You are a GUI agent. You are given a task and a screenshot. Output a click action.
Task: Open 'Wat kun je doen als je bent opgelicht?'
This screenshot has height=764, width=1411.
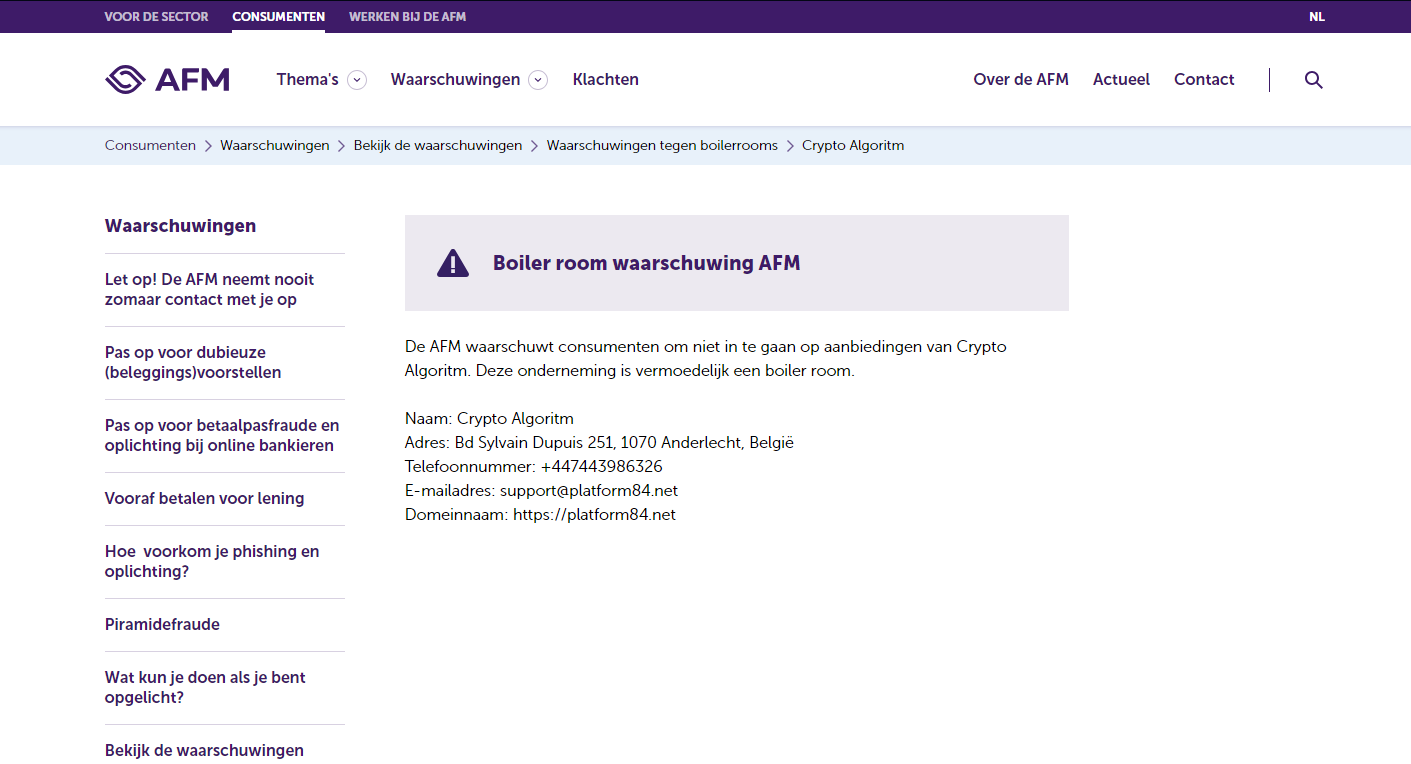coord(205,688)
